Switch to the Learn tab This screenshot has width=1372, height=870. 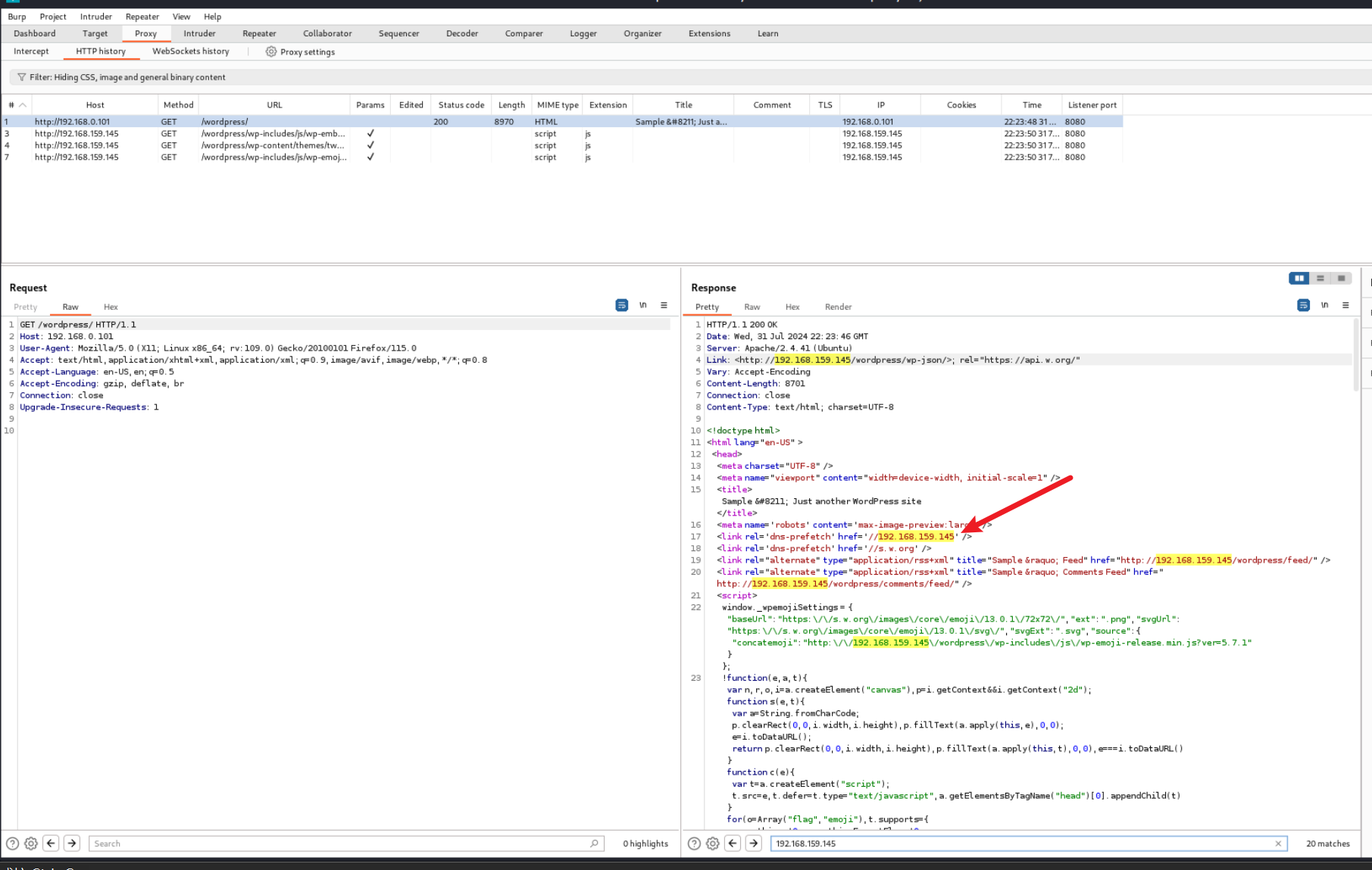point(768,33)
